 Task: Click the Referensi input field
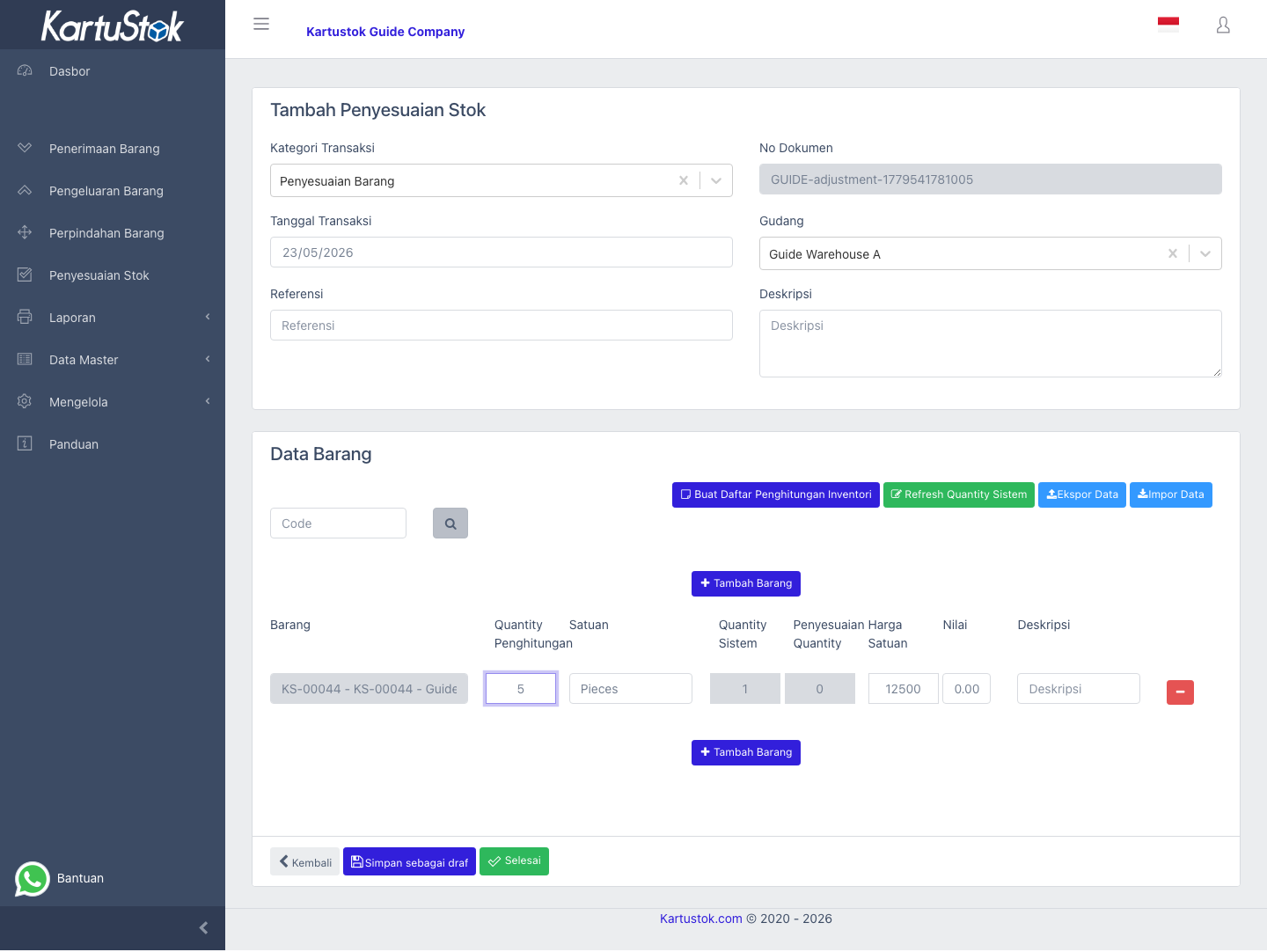pyautogui.click(x=502, y=326)
